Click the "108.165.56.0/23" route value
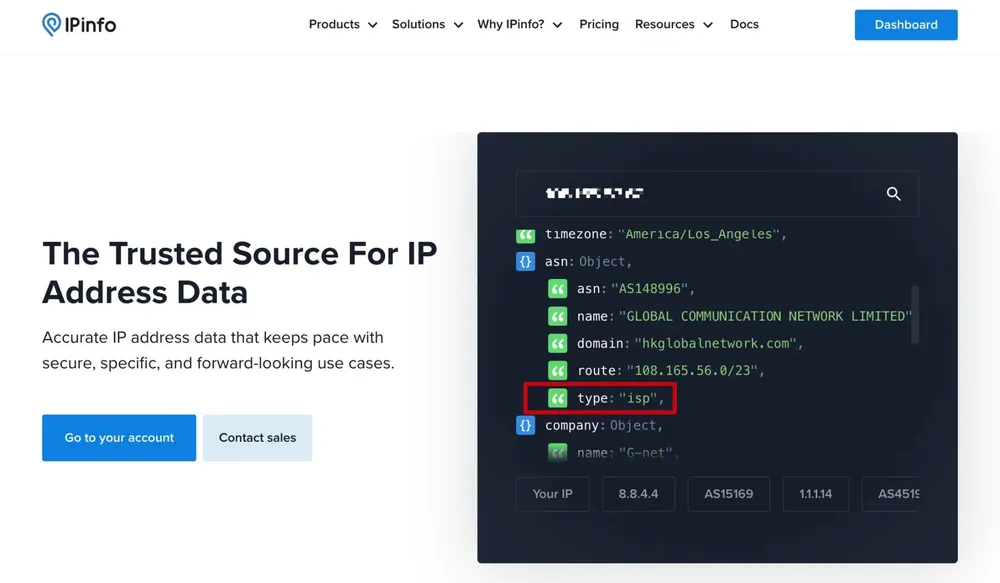1000x583 pixels. click(692, 371)
